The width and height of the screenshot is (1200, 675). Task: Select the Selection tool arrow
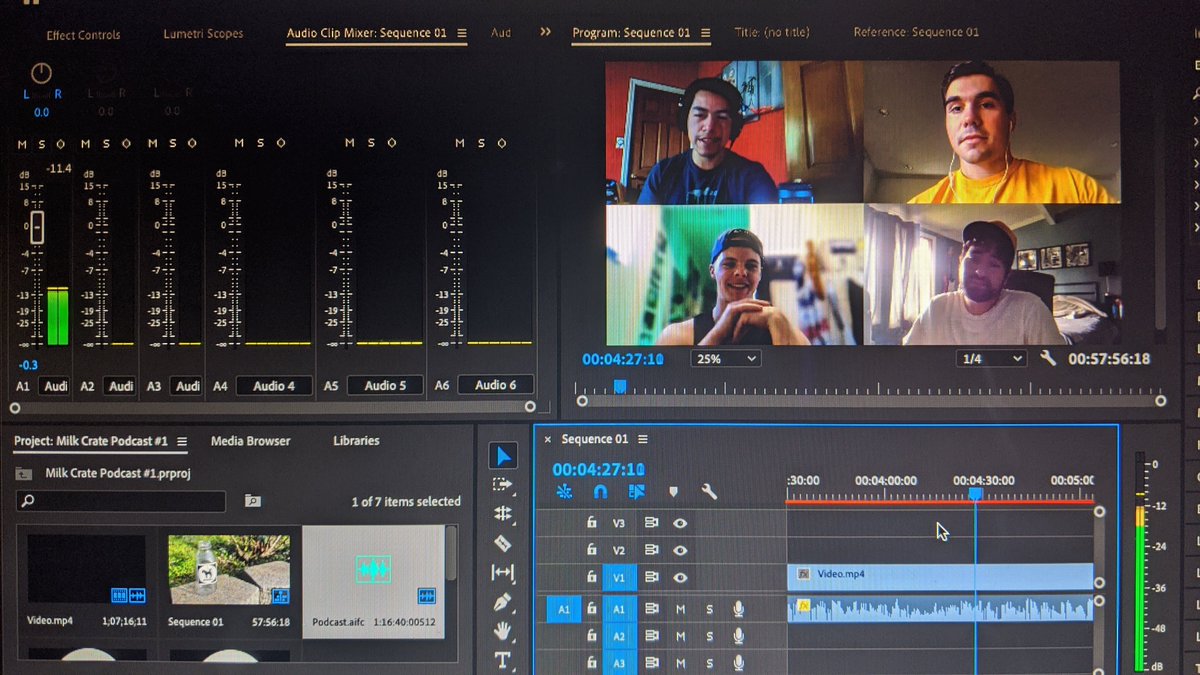pyautogui.click(x=503, y=456)
